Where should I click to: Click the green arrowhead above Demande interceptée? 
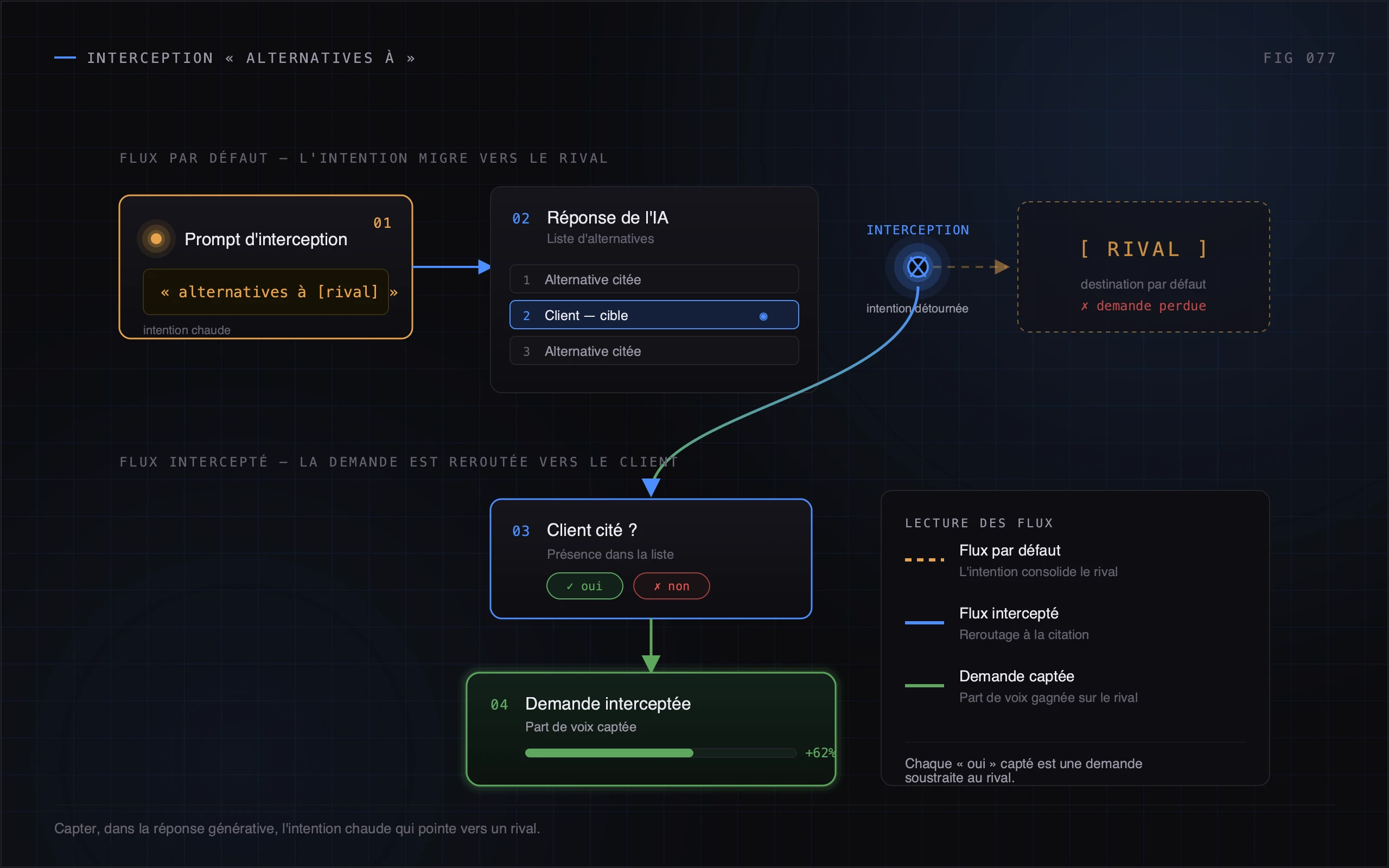(651, 663)
